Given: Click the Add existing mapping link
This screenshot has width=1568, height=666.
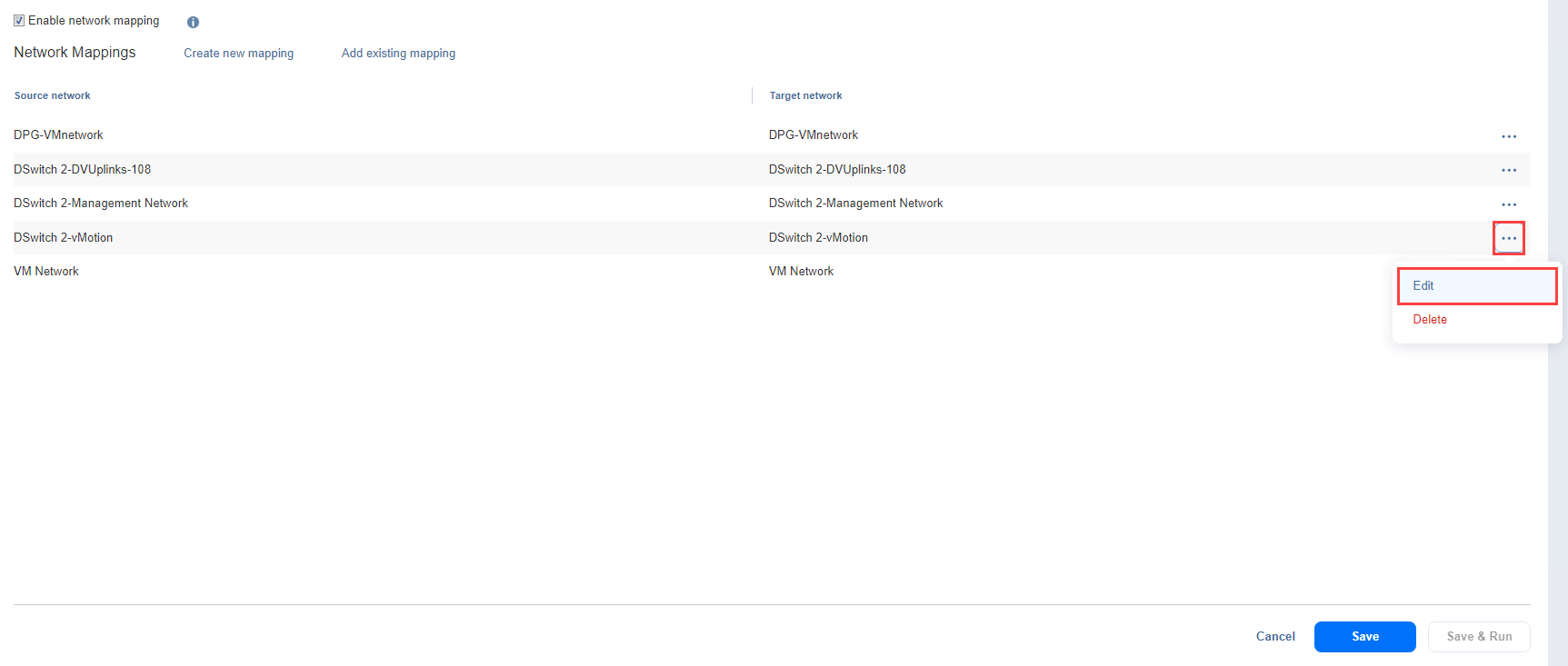Looking at the screenshot, I should click(x=398, y=54).
